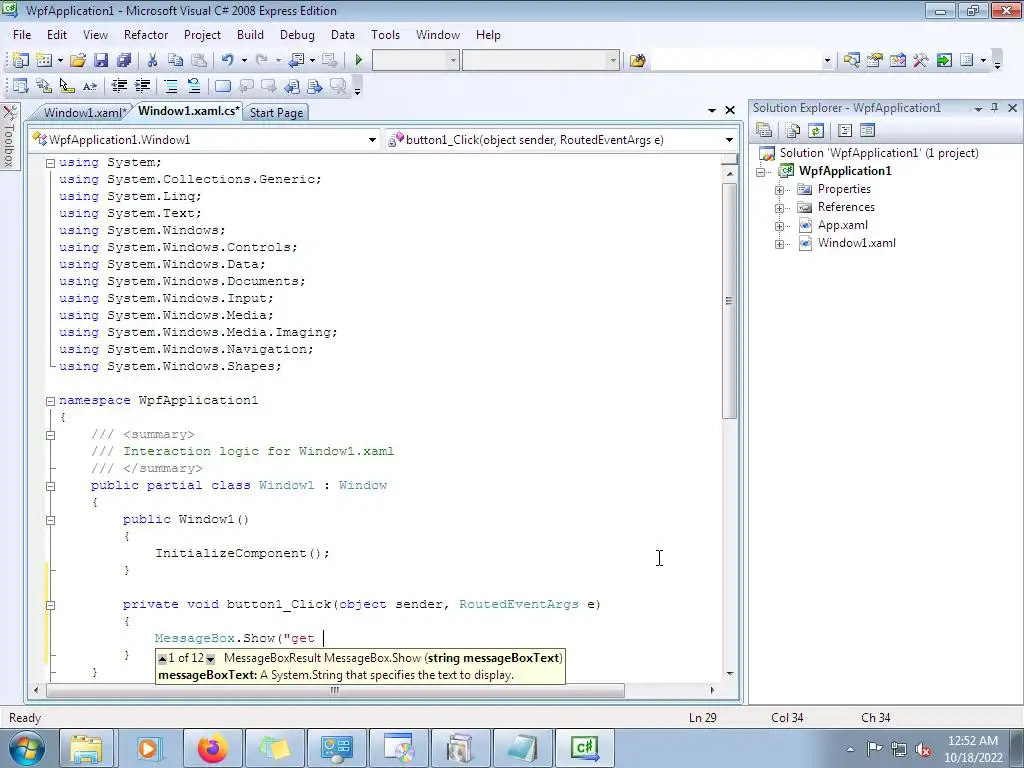This screenshot has width=1024, height=768.
Task: Click the Display Quick Info icon
Action: [x=67, y=86]
